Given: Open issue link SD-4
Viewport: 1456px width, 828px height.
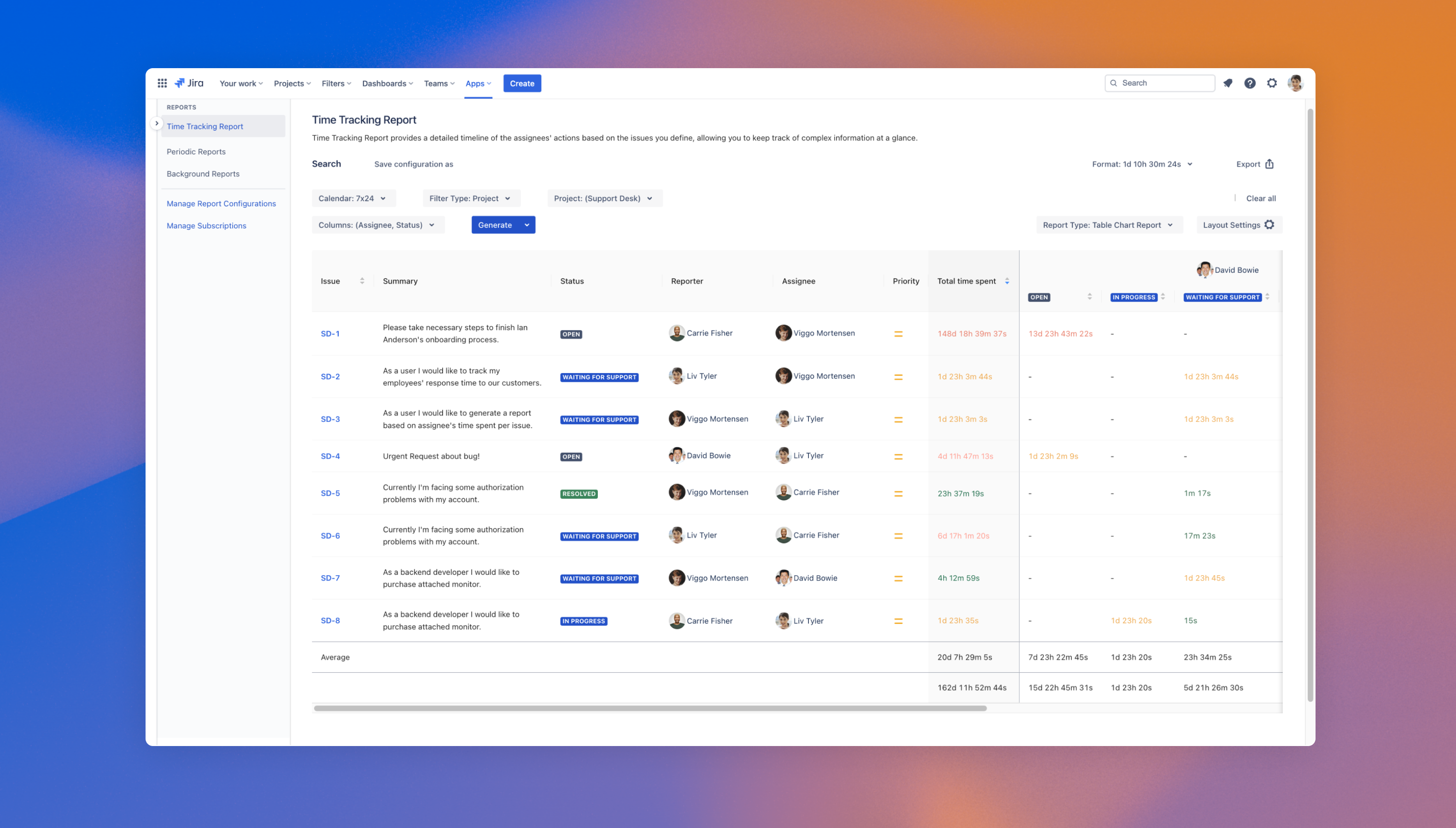Looking at the screenshot, I should (330, 456).
